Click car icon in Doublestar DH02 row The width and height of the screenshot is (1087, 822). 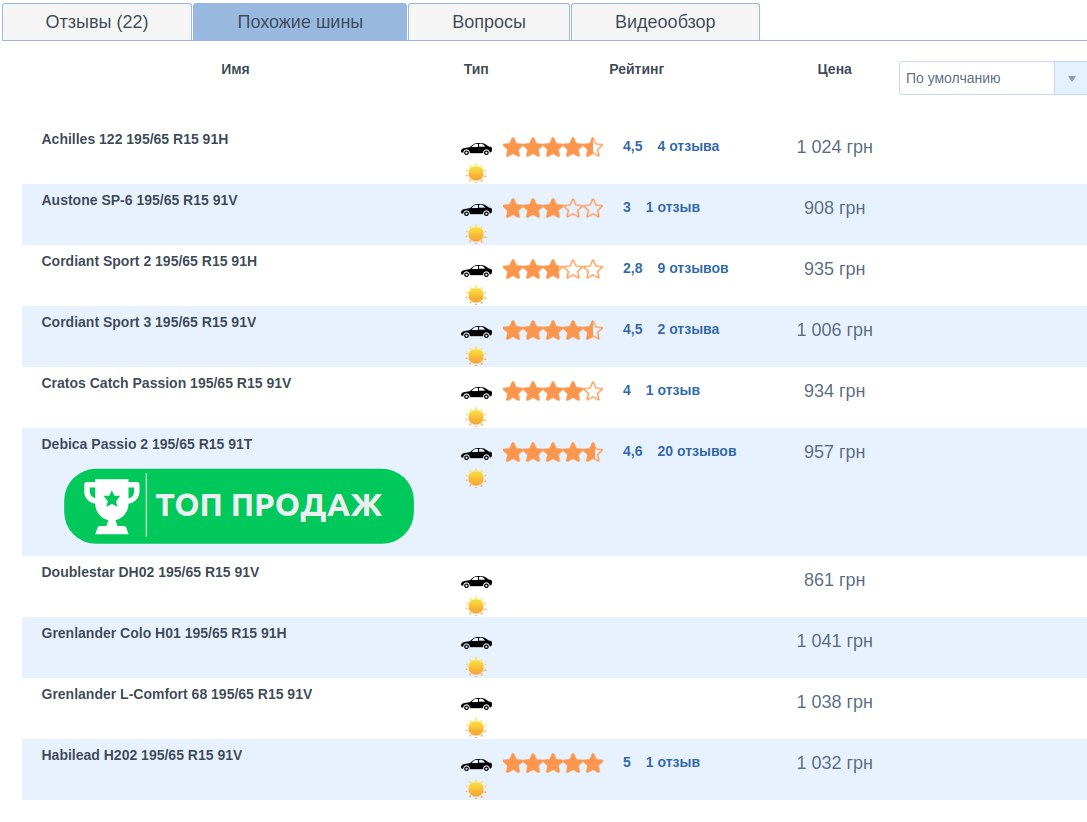[476, 581]
